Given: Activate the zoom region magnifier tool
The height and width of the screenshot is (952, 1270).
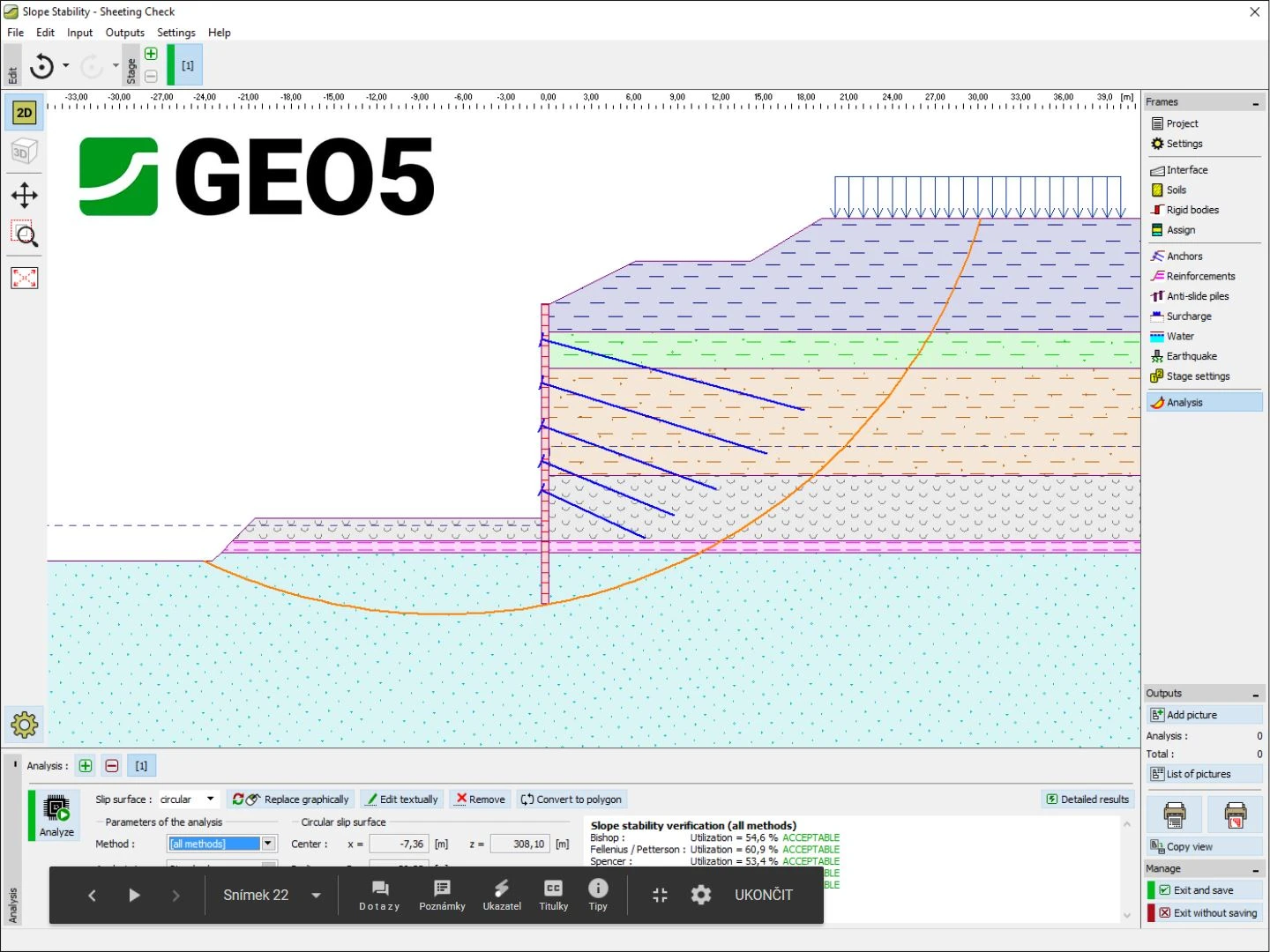Looking at the screenshot, I should click(24, 234).
